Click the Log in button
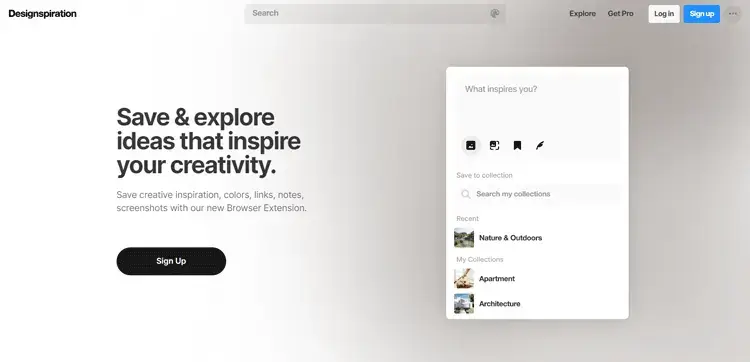 point(664,14)
